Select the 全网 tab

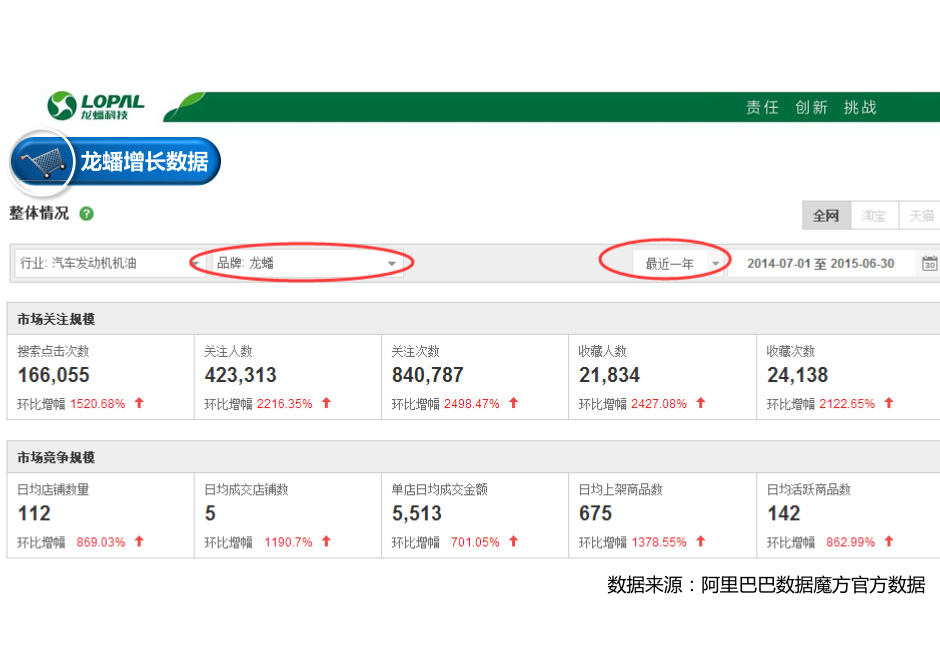(x=826, y=216)
